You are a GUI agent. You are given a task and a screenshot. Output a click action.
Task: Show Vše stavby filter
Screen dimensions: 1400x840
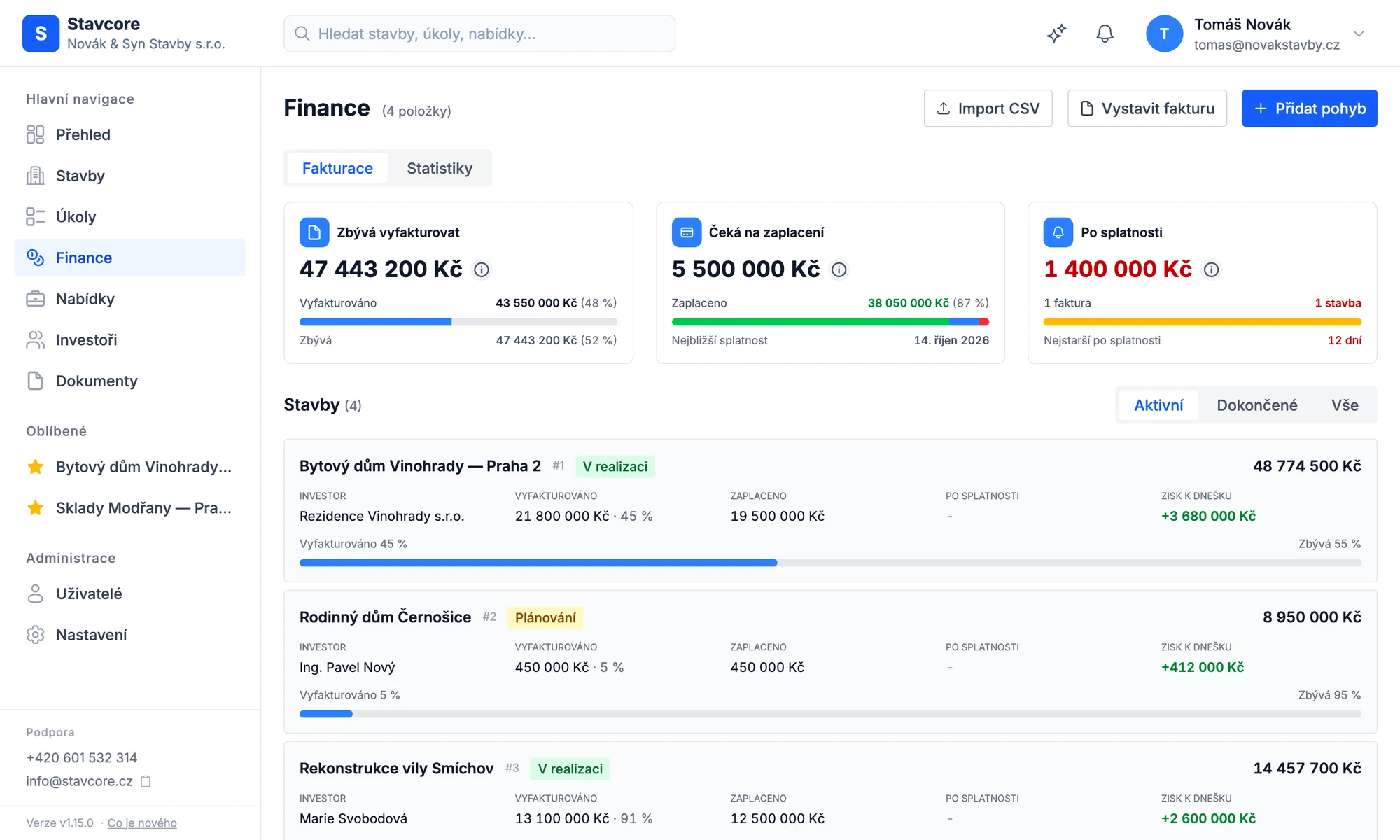[x=1345, y=405]
